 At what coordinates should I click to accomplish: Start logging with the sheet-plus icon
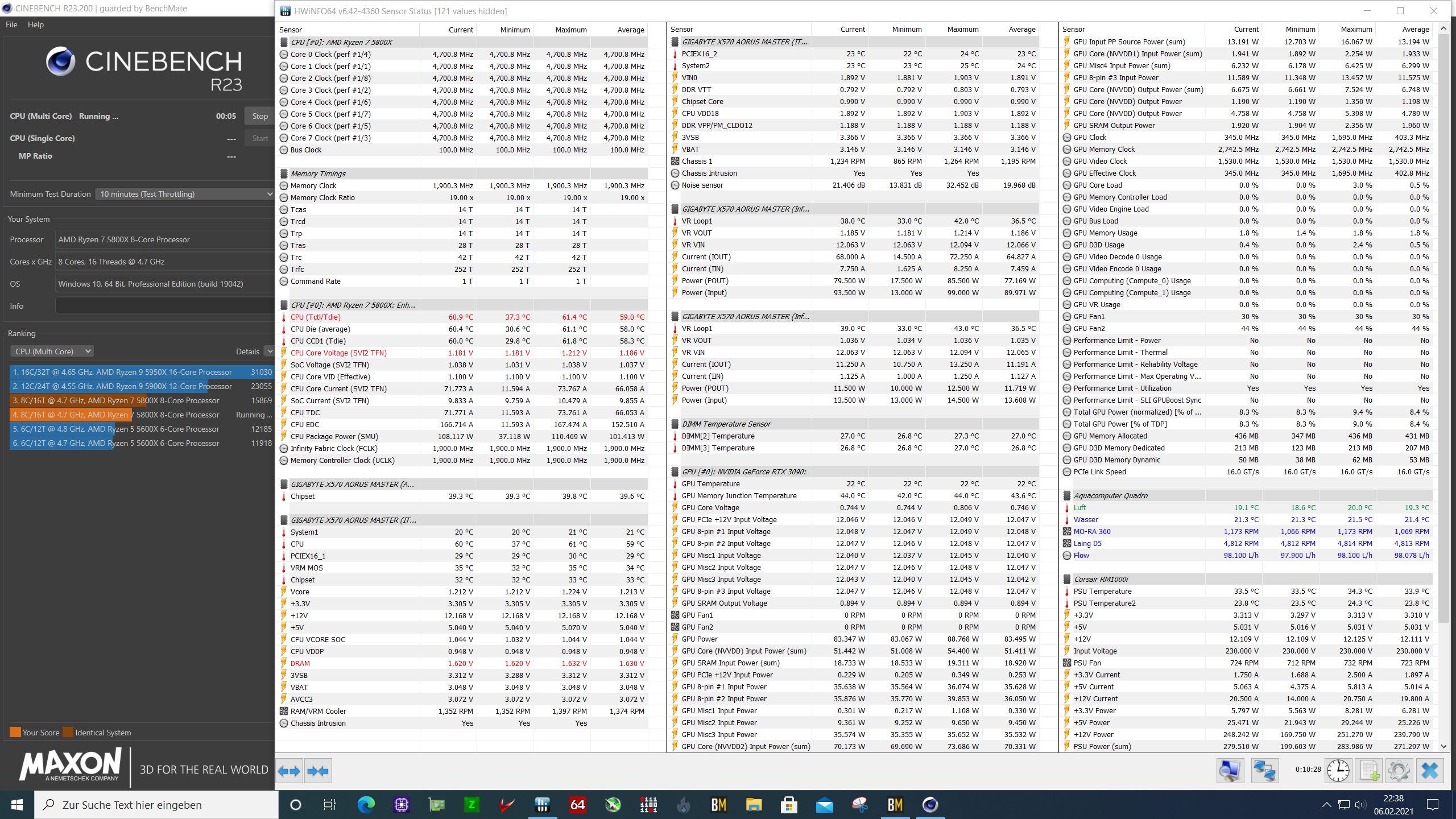pos(1369,771)
